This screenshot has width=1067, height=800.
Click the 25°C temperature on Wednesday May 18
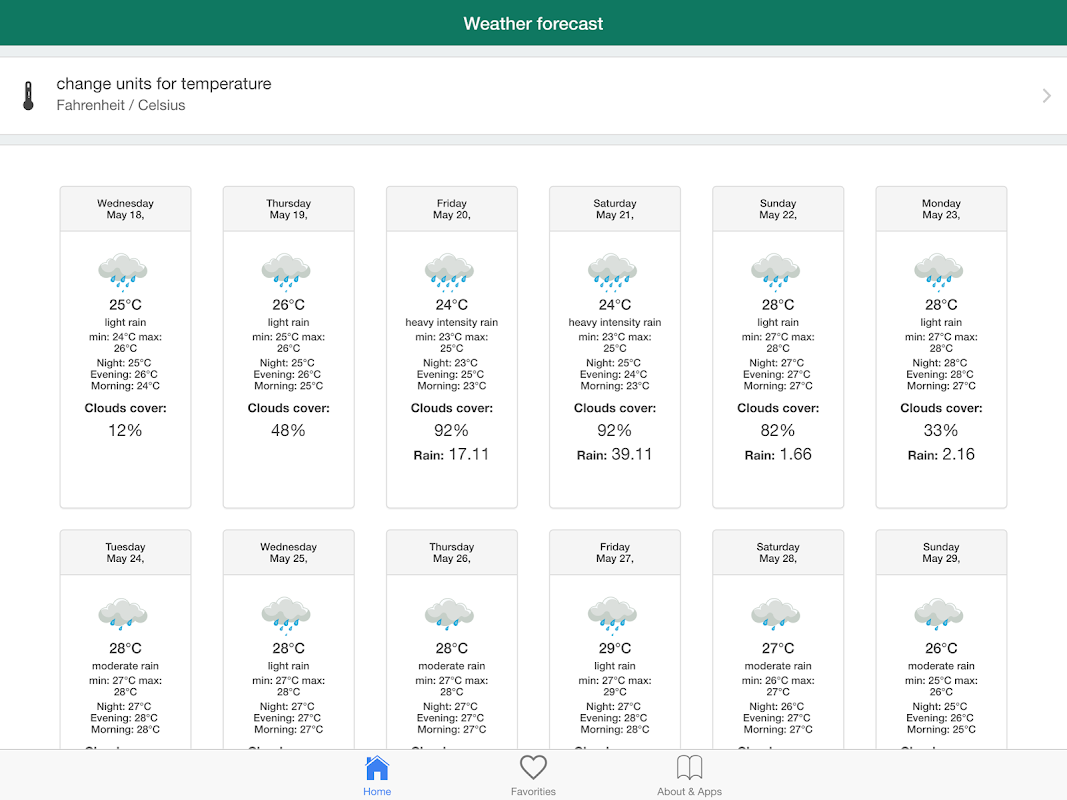click(x=125, y=305)
